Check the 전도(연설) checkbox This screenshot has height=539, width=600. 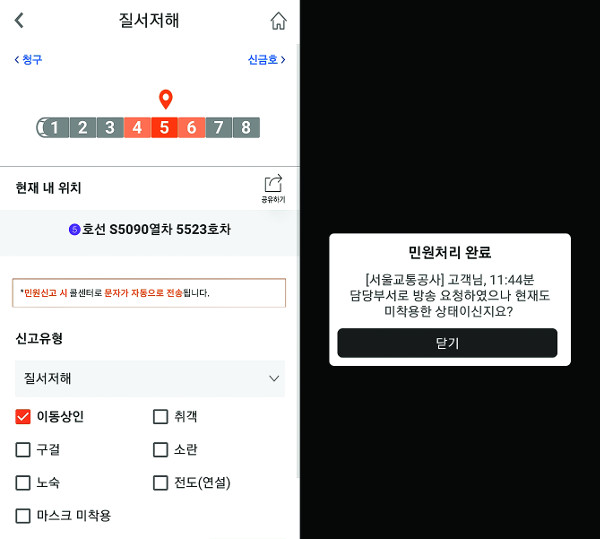[x=160, y=483]
